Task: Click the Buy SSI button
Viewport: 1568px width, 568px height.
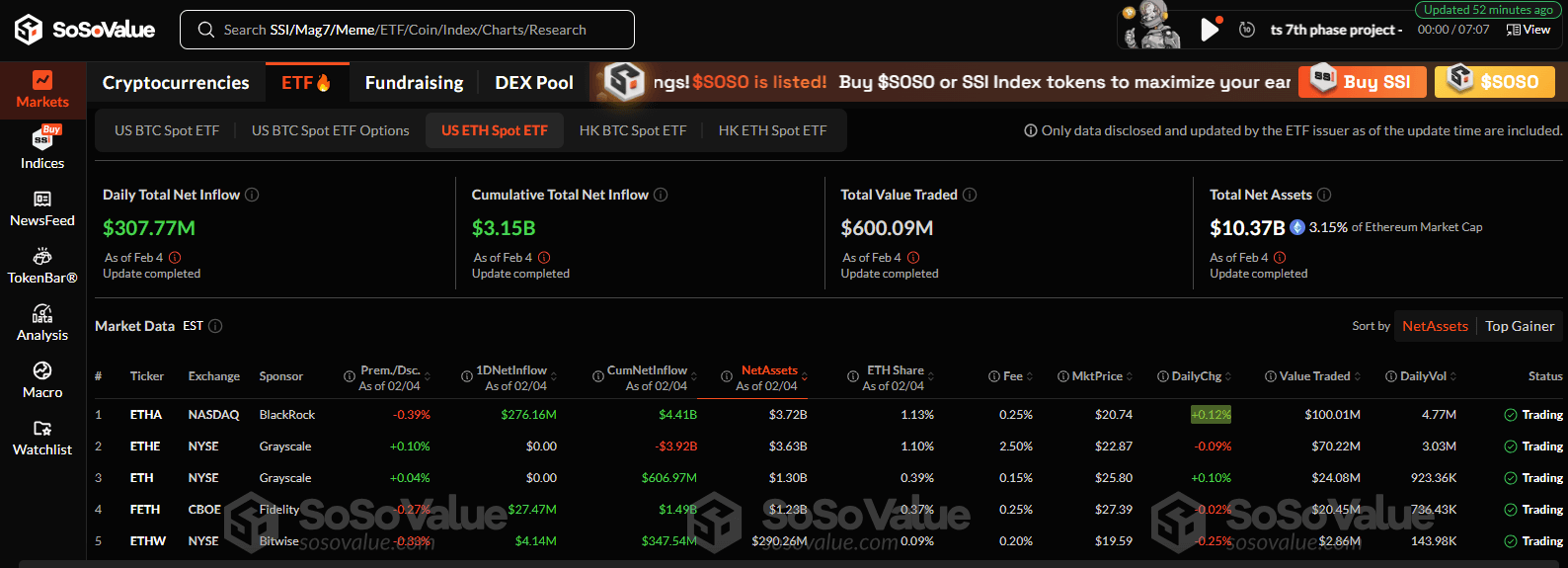Action: (x=1362, y=81)
